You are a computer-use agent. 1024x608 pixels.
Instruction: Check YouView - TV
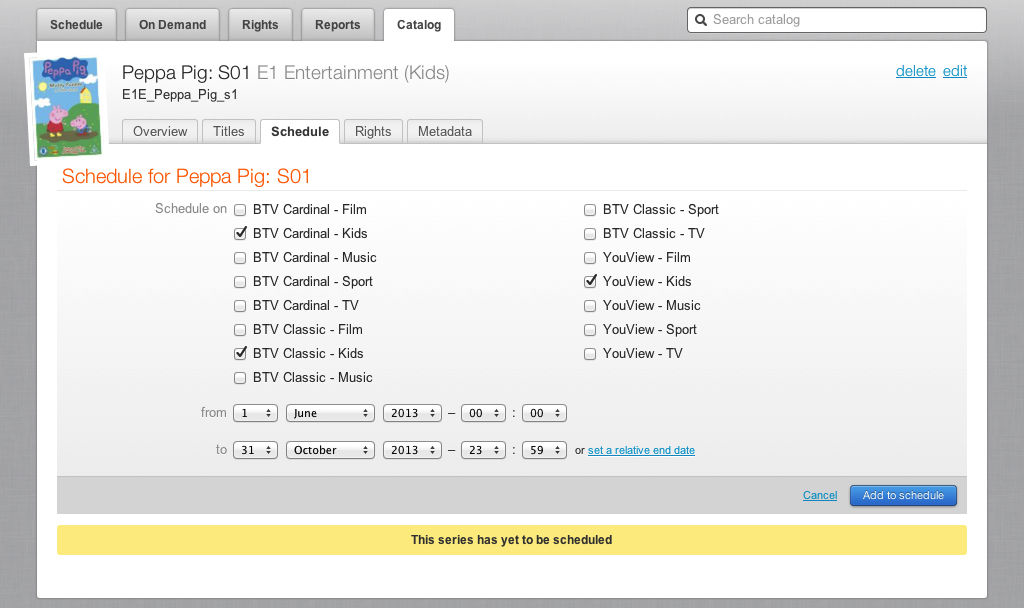coord(590,354)
